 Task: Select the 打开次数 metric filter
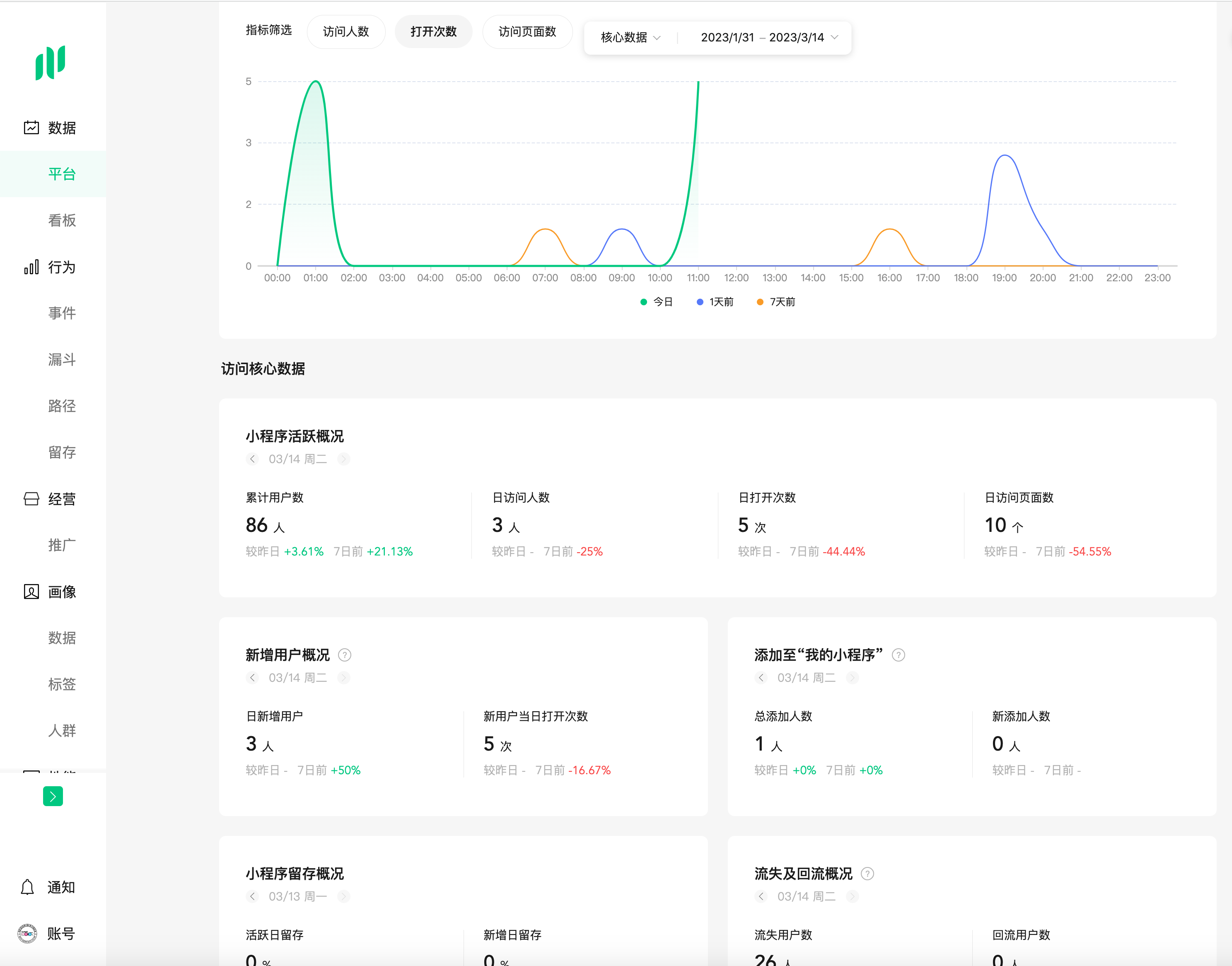click(x=433, y=31)
